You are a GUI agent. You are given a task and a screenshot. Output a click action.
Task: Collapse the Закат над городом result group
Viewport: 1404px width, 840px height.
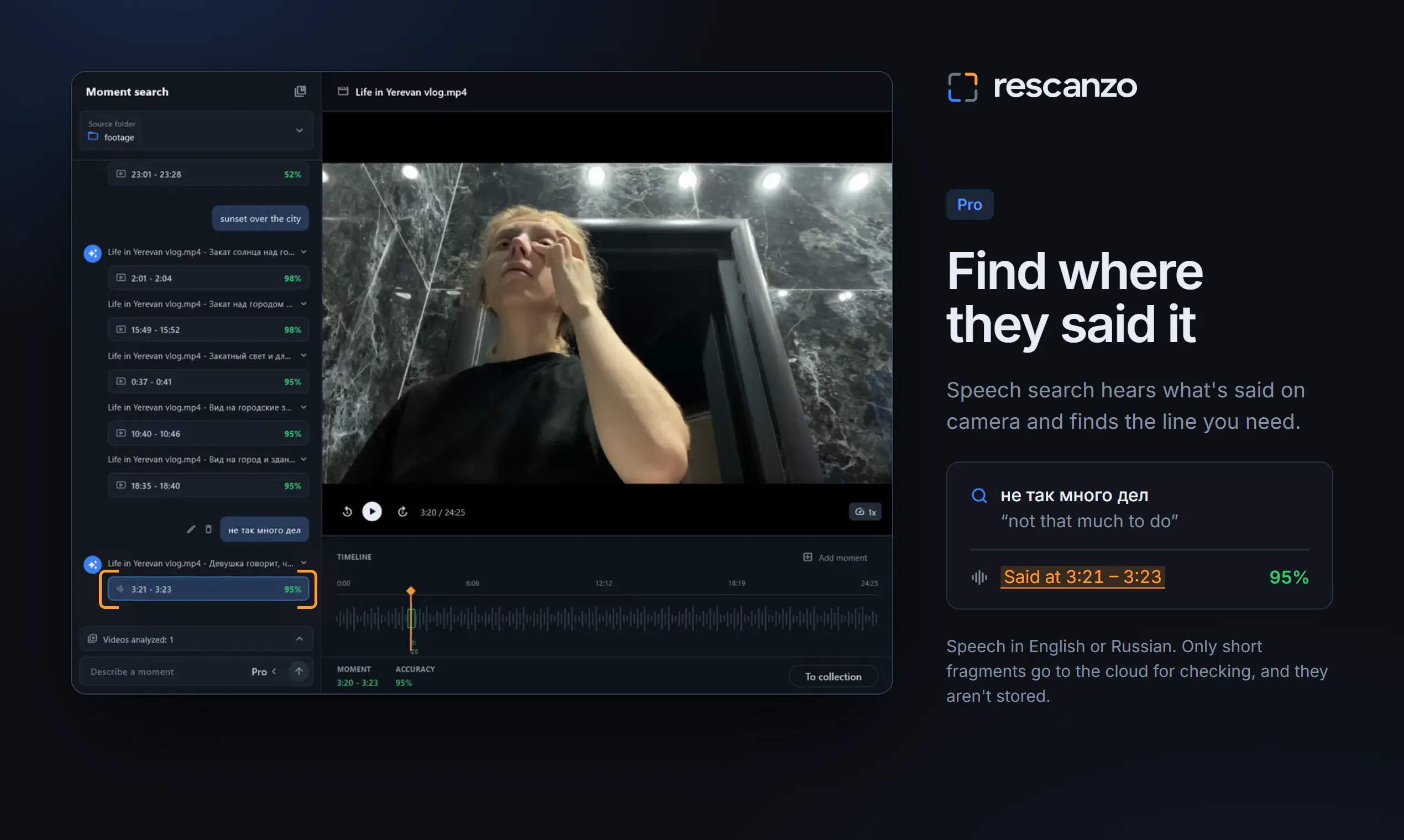point(304,304)
